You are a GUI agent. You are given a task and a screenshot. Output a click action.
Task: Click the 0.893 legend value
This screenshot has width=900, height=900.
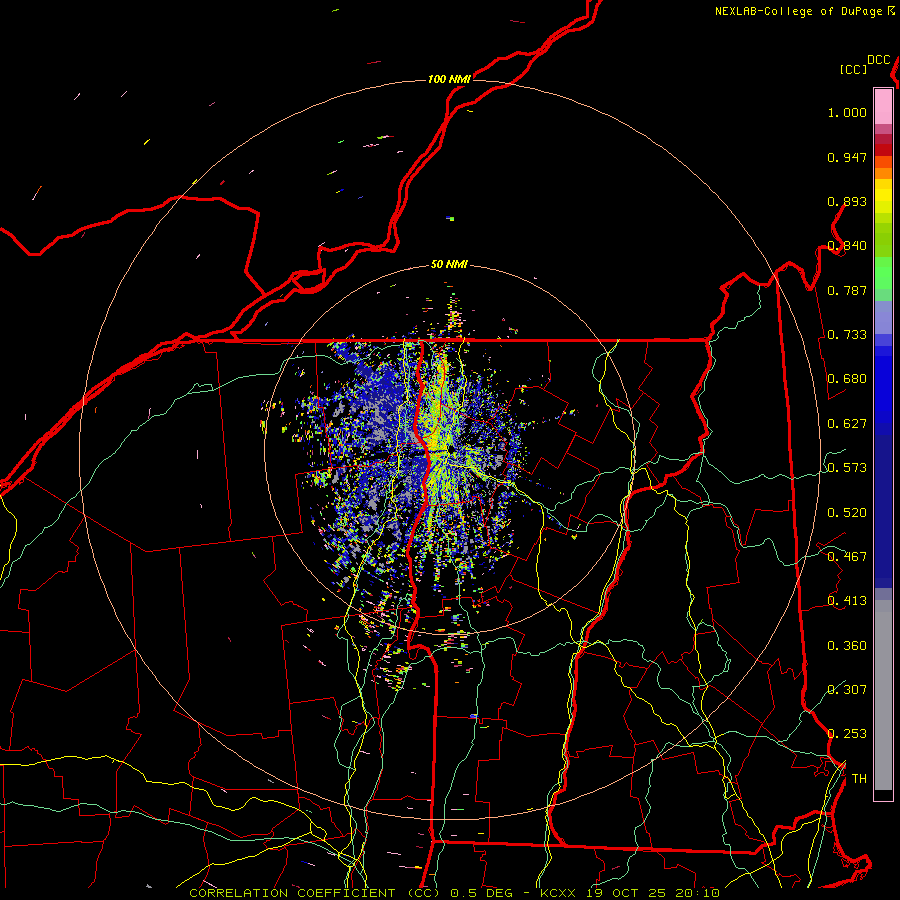point(847,201)
